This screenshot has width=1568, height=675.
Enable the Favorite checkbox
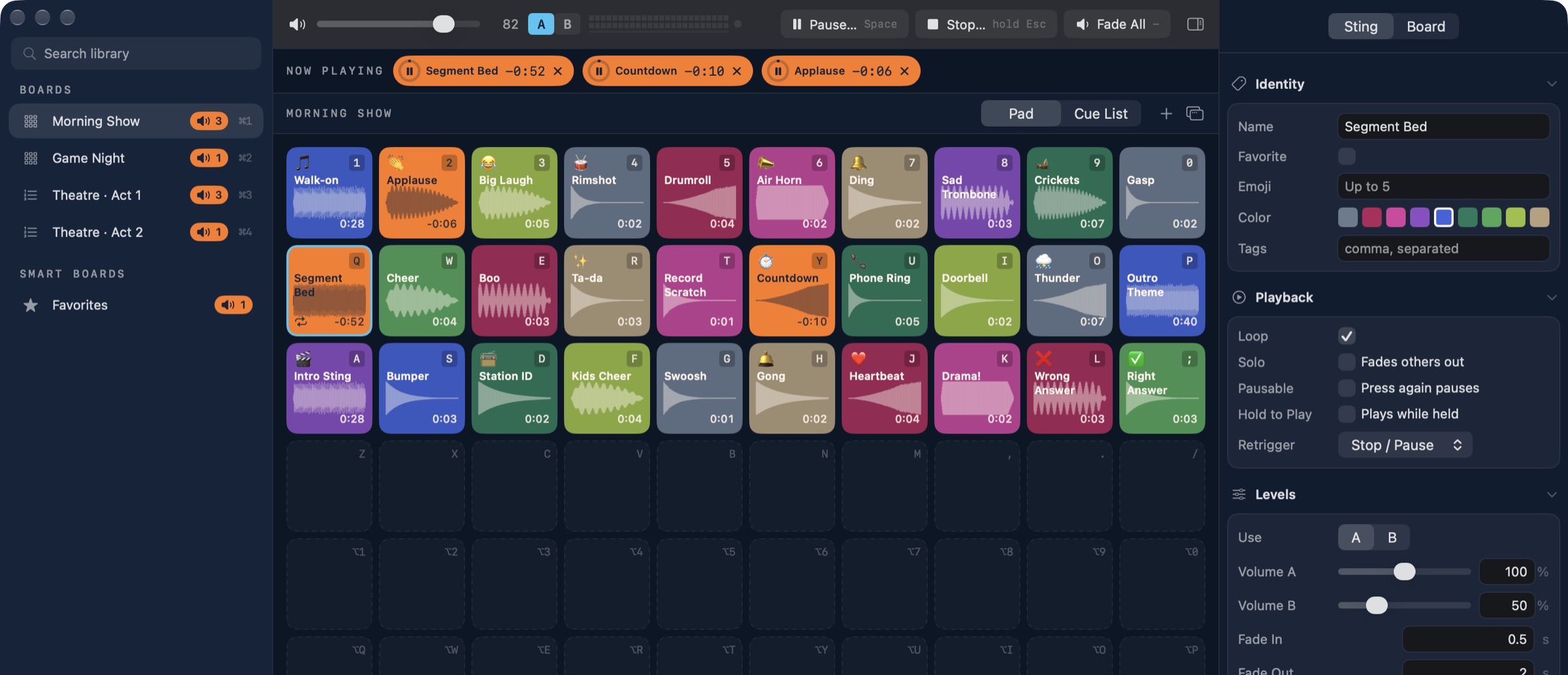coord(1347,156)
